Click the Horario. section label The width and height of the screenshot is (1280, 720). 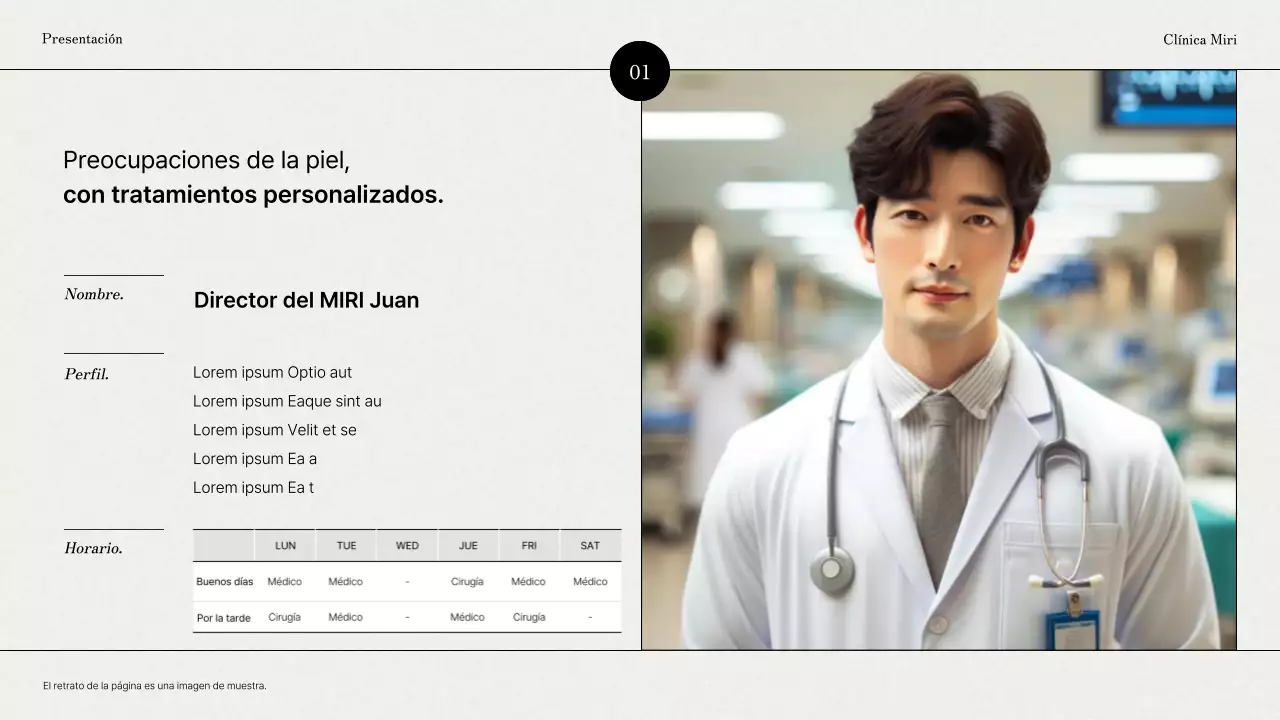[x=93, y=548]
